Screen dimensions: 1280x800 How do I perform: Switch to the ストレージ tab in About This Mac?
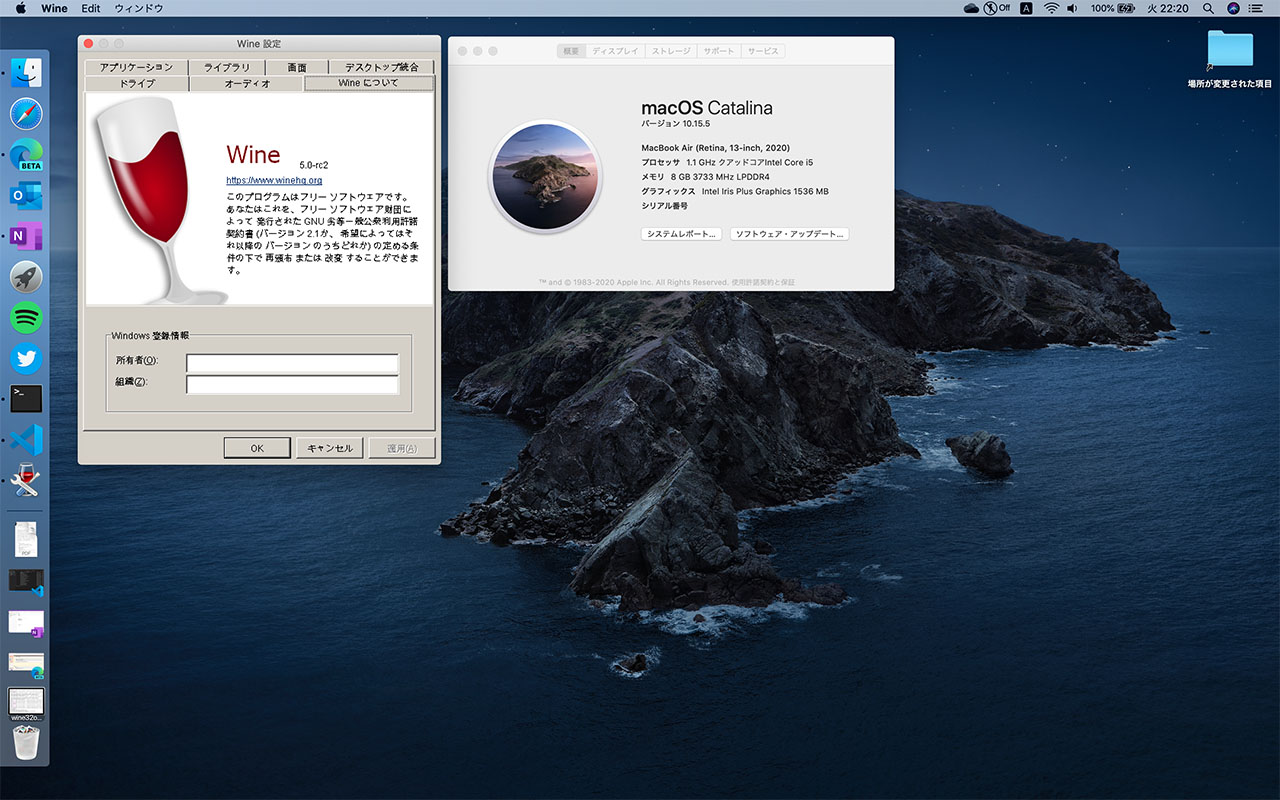click(671, 51)
